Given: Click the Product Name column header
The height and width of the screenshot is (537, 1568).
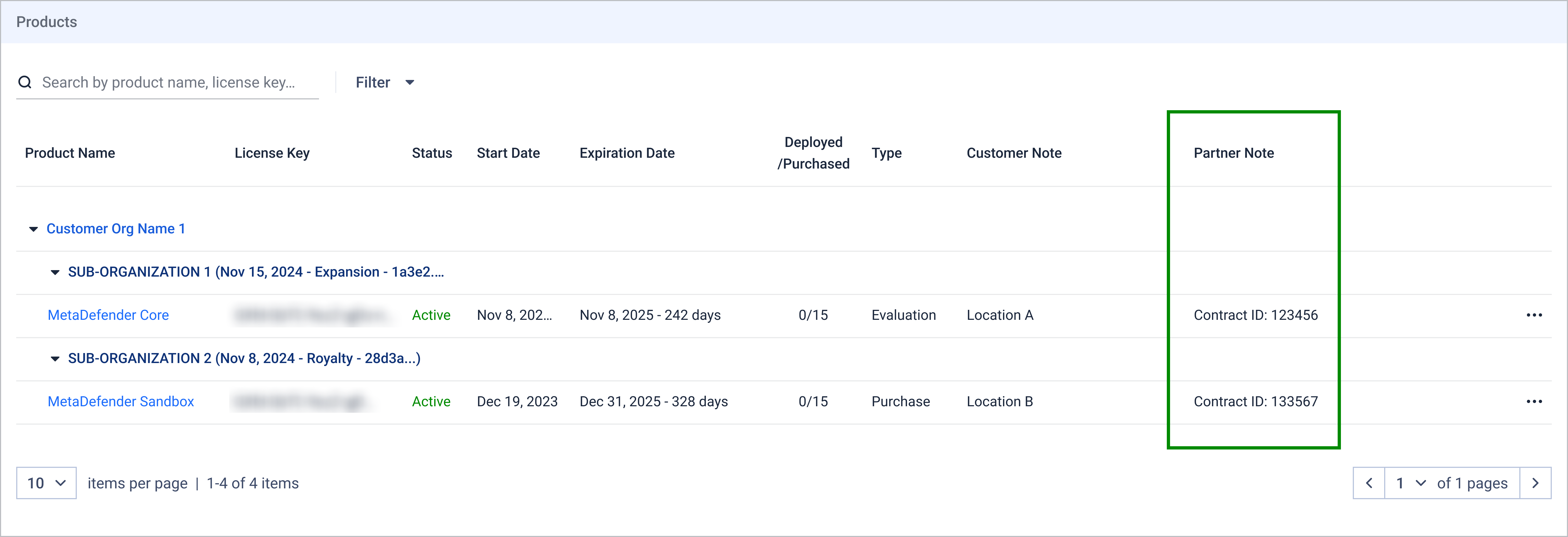Looking at the screenshot, I should coord(70,153).
